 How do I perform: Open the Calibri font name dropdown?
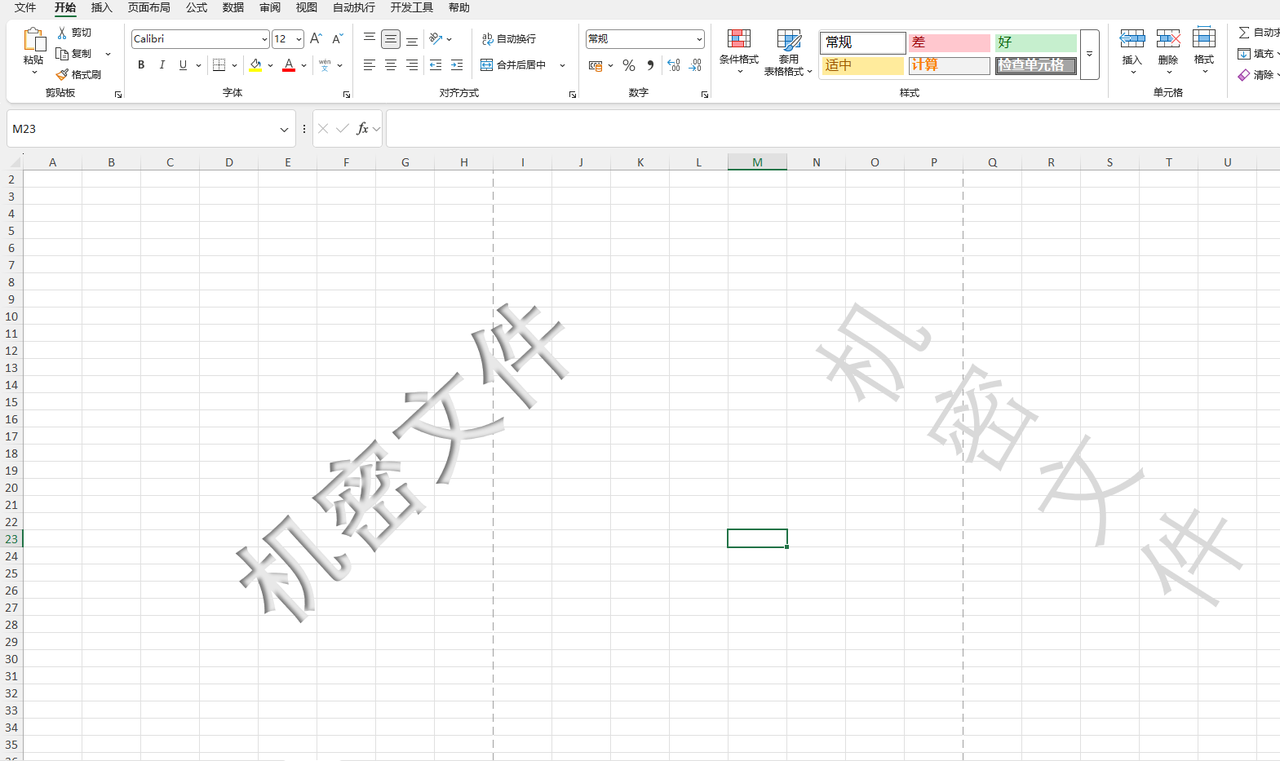point(264,39)
